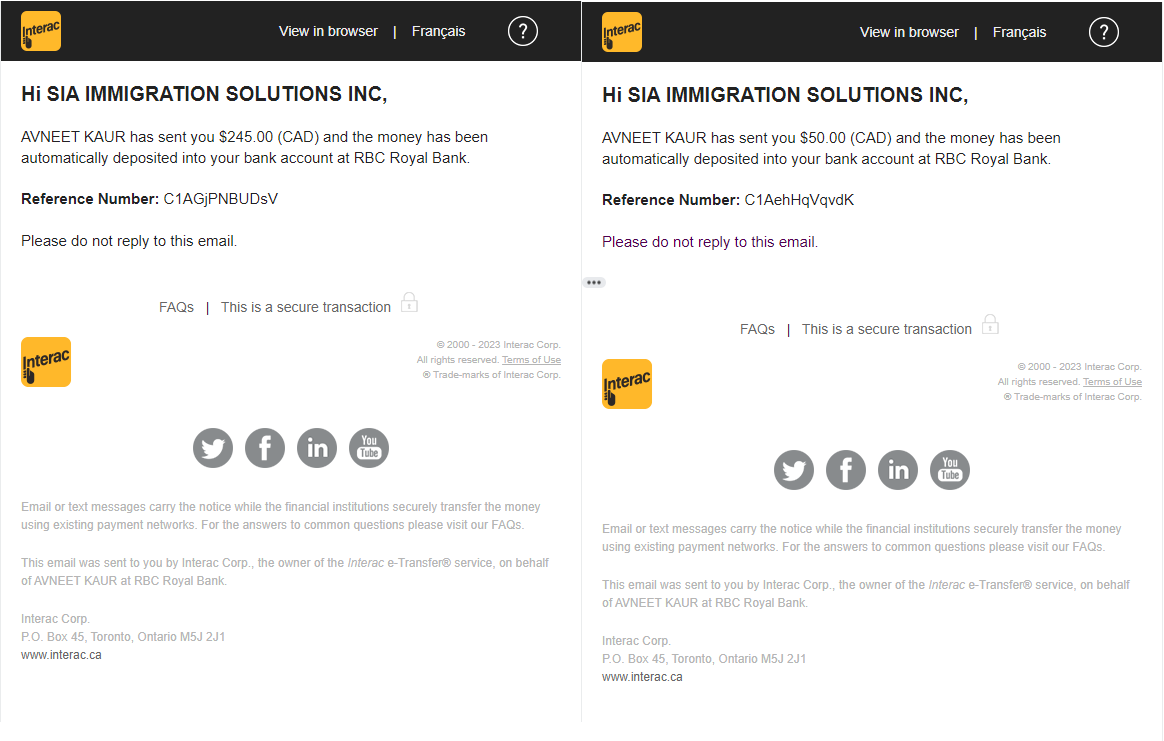
Task: Open Terms of Use in left email footer
Action: click(532, 360)
